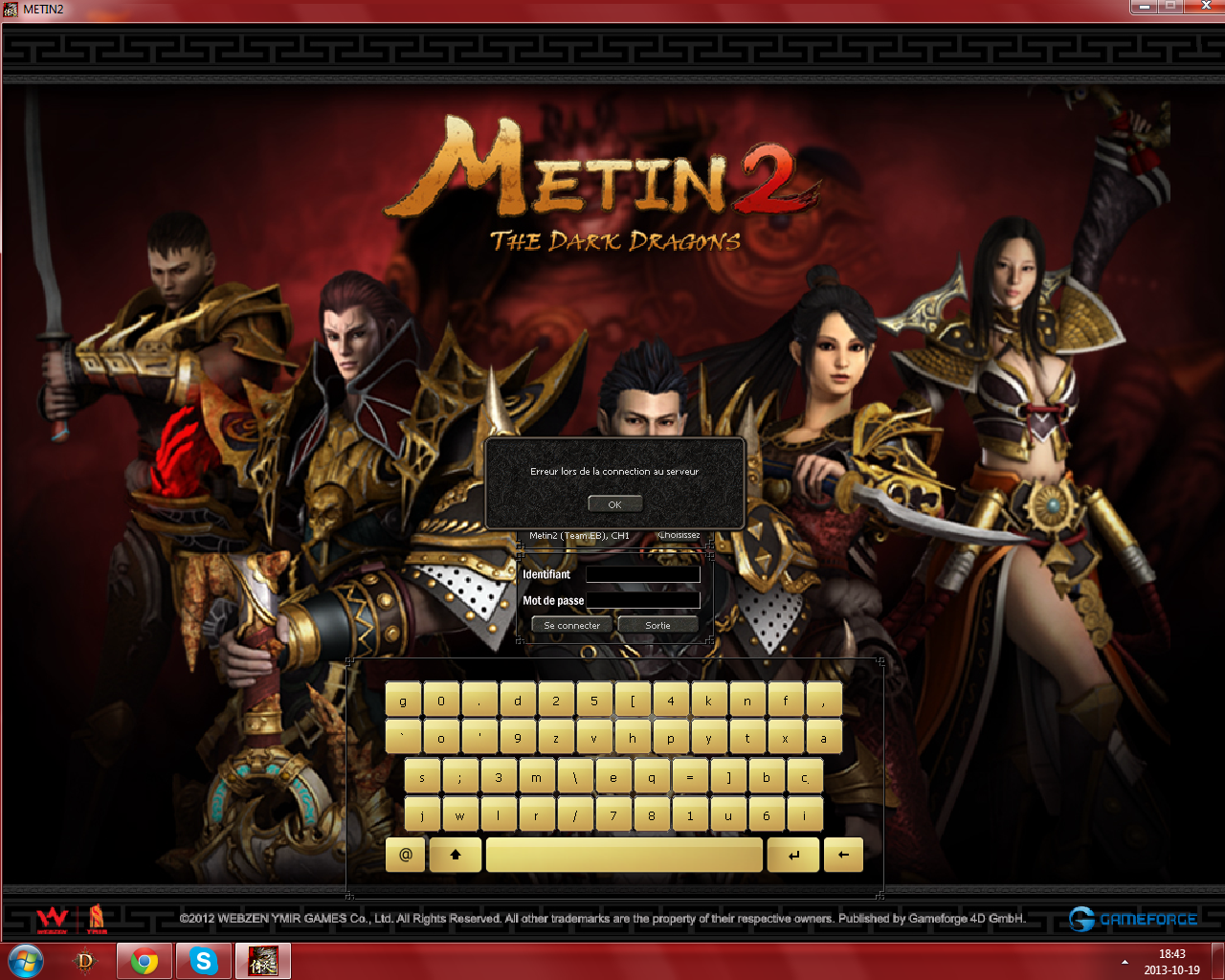Screen dimensions: 1225x980
Task: Tap the u key on virtual keyboard
Action: (728, 814)
